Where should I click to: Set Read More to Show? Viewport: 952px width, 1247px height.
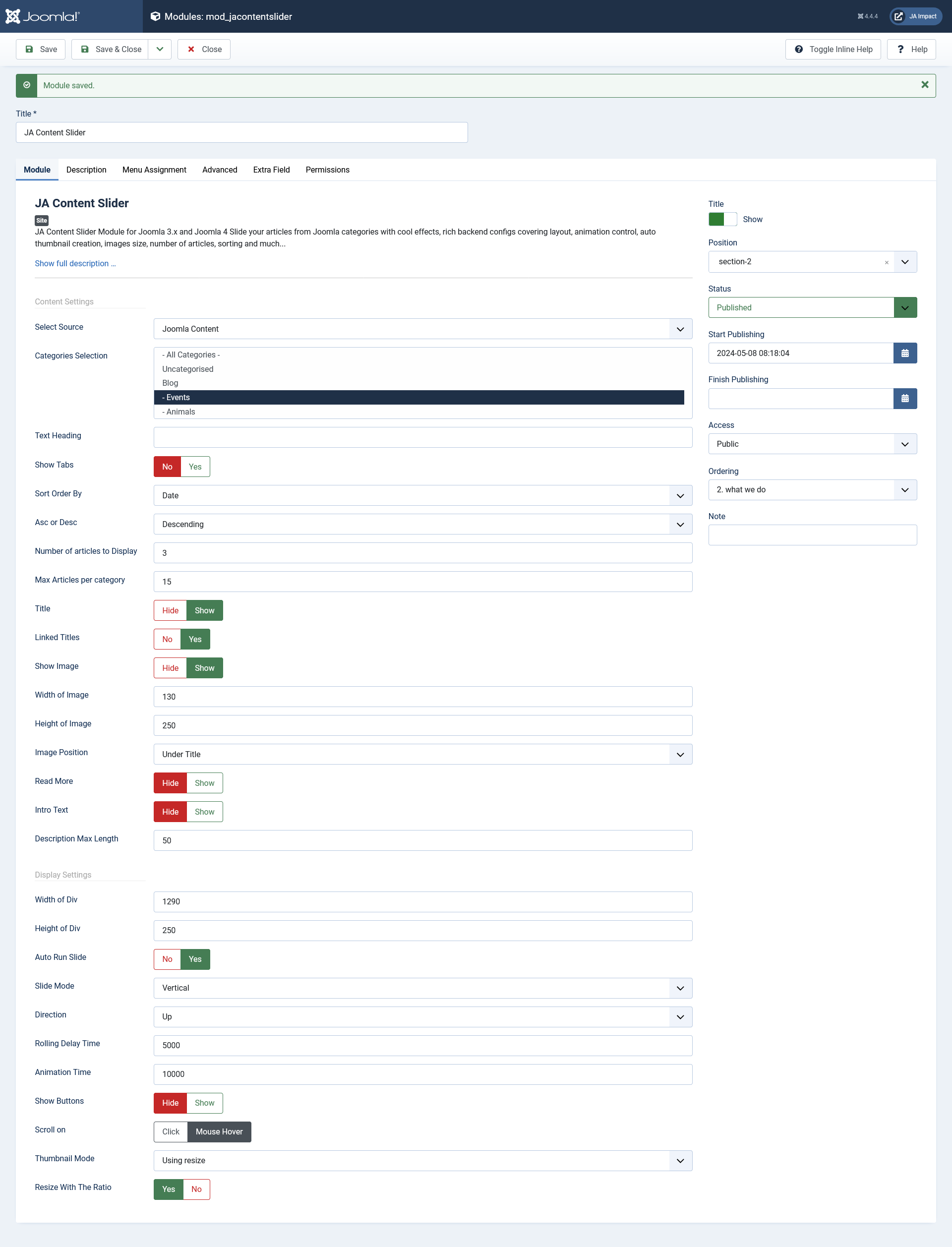click(204, 783)
